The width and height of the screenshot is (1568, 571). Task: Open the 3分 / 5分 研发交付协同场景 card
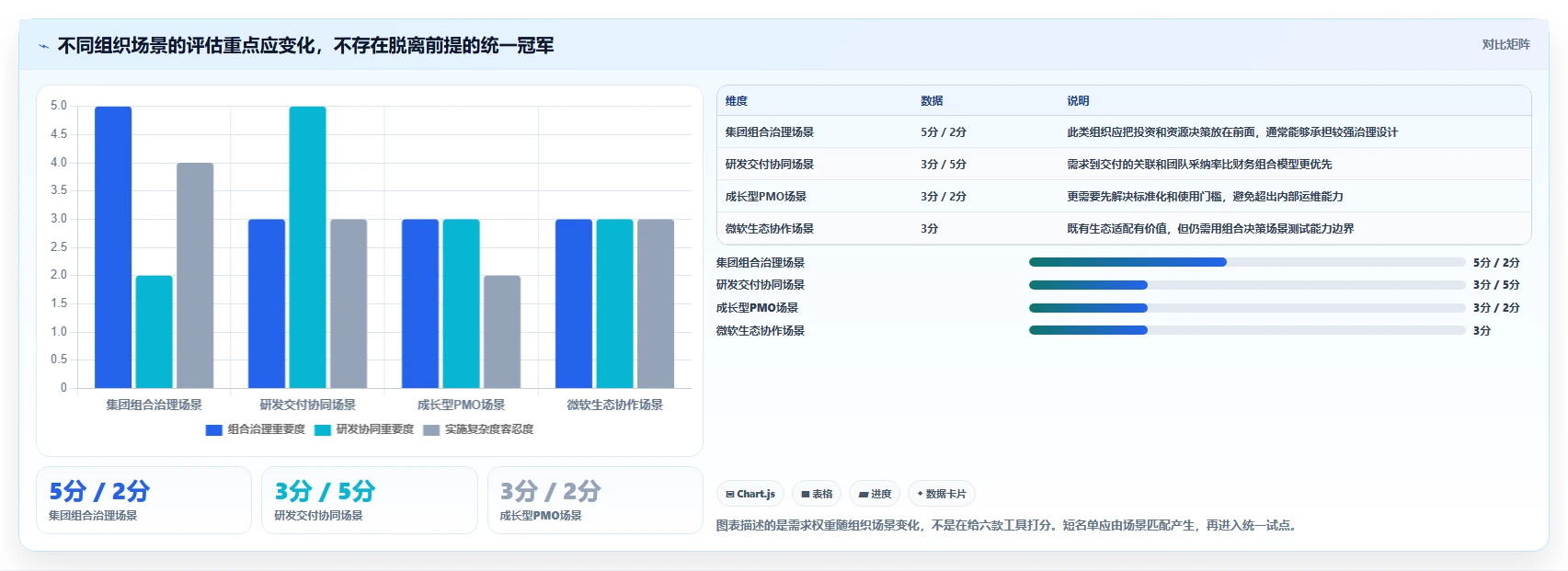pos(370,500)
